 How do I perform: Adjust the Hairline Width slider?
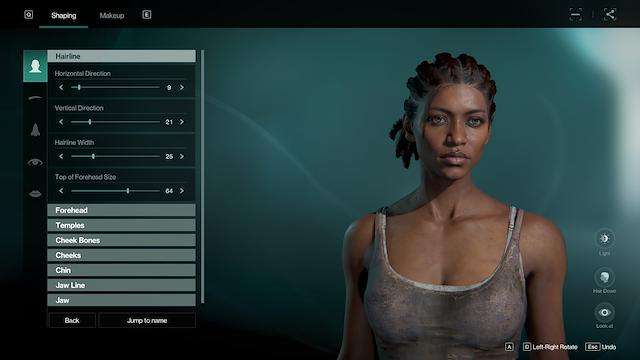pyautogui.click(x=116, y=156)
